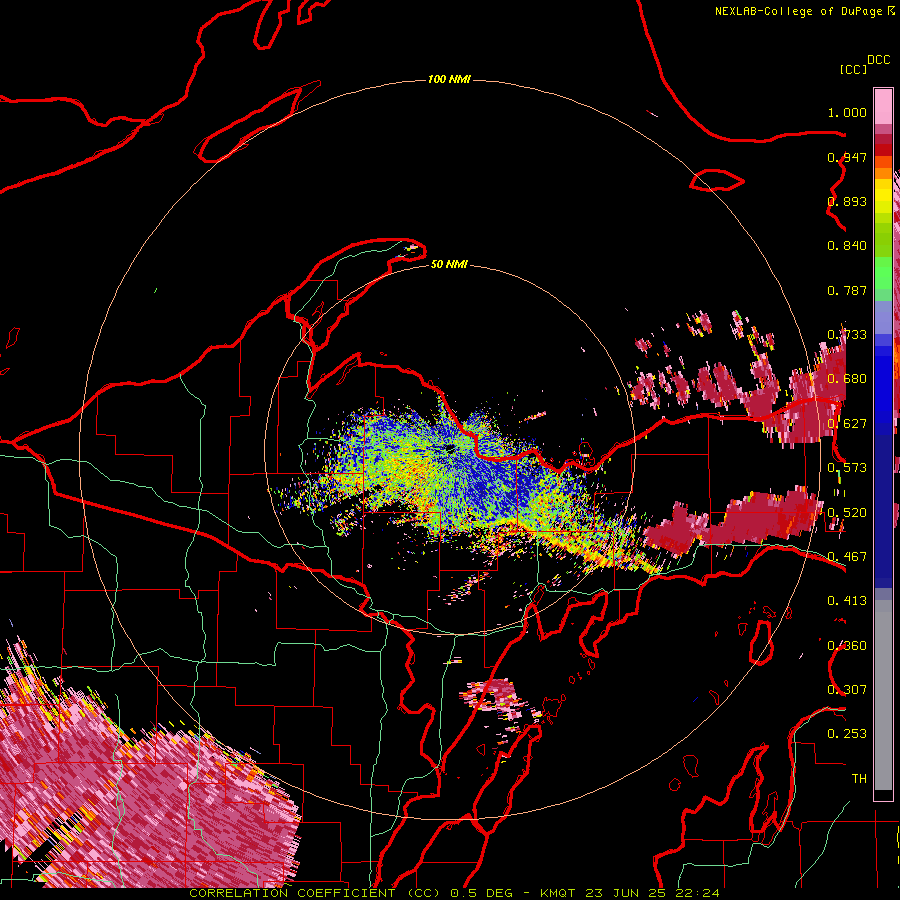Click the [CC] units label
The height and width of the screenshot is (900, 900).
pos(853,69)
